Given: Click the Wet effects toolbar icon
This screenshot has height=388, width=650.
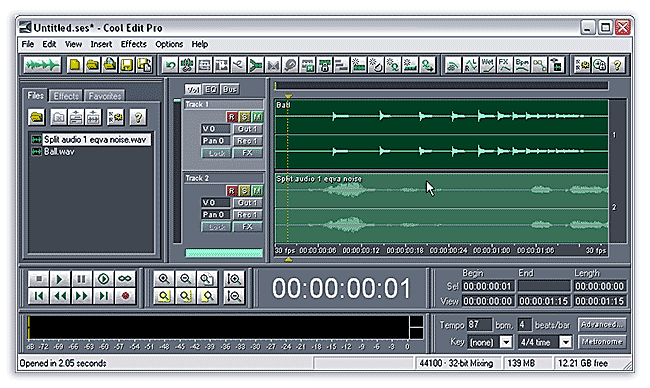Looking at the screenshot, I should click(x=488, y=65).
